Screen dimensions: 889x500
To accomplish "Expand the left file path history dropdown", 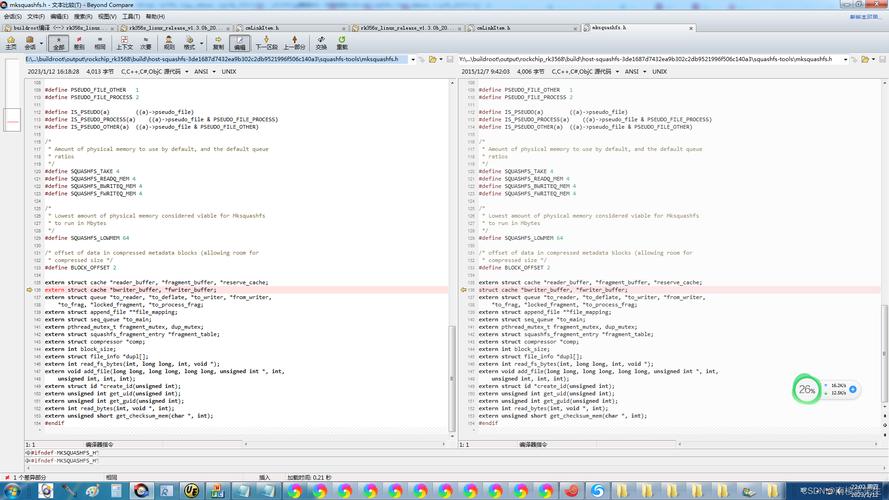I will (x=413, y=59).
